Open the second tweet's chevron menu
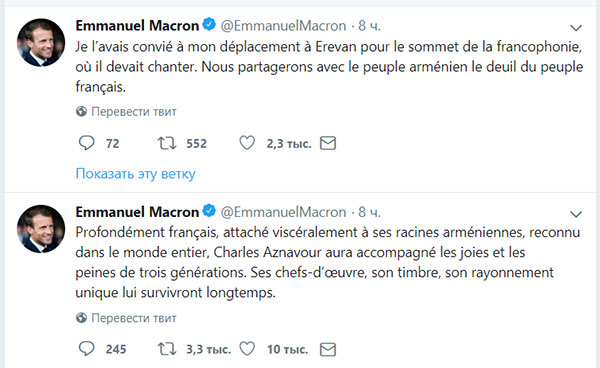 tap(576, 214)
